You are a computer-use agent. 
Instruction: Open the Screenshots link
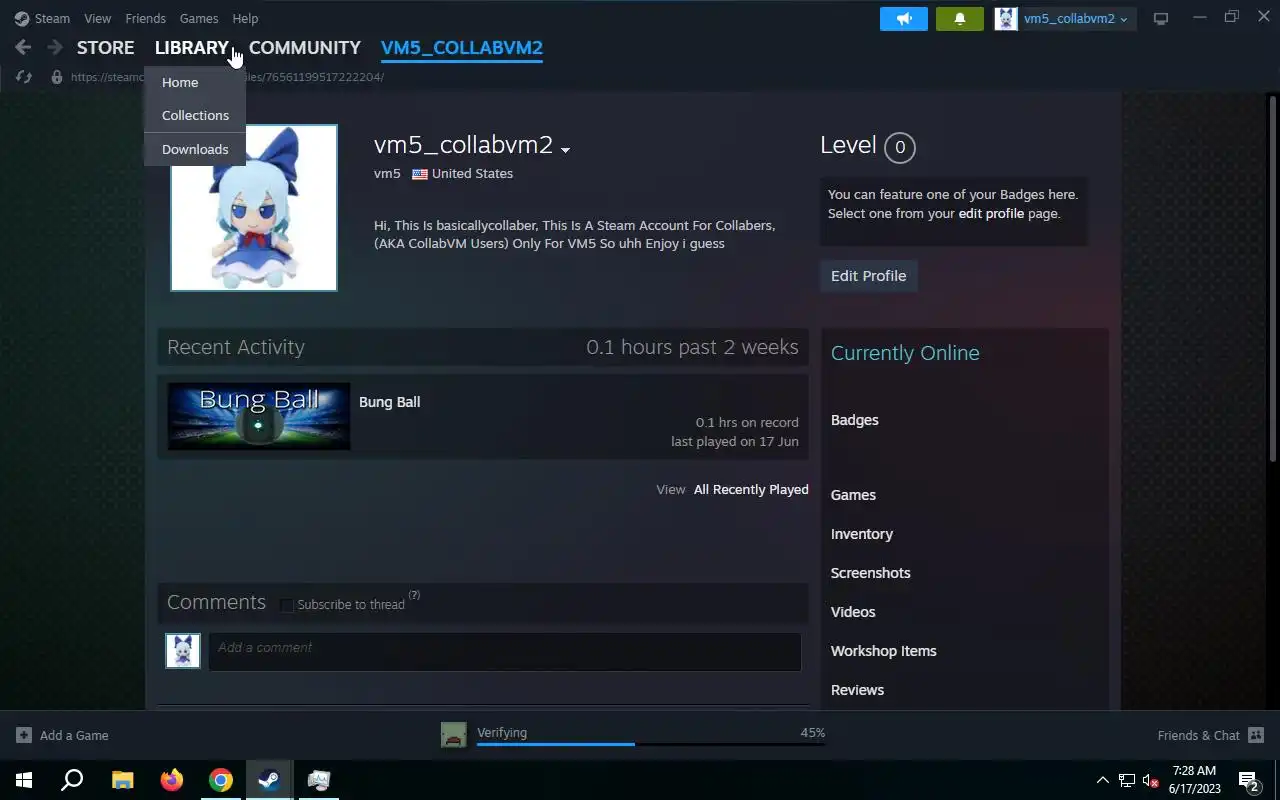[x=871, y=573]
